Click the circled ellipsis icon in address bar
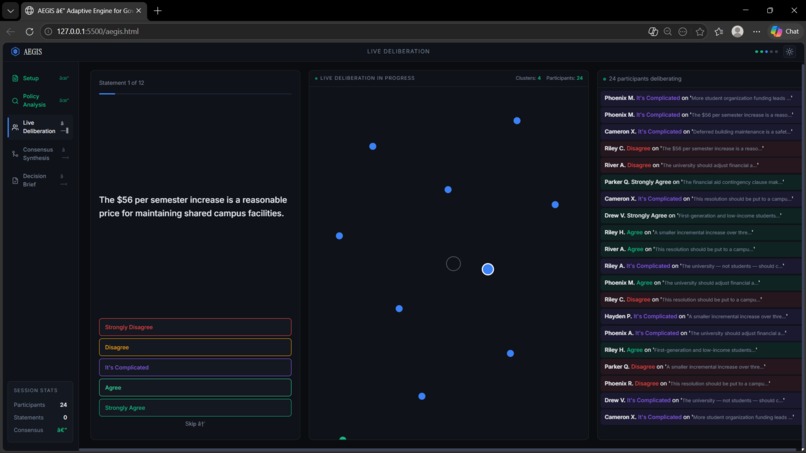This screenshot has height=453, width=806. click(x=683, y=31)
